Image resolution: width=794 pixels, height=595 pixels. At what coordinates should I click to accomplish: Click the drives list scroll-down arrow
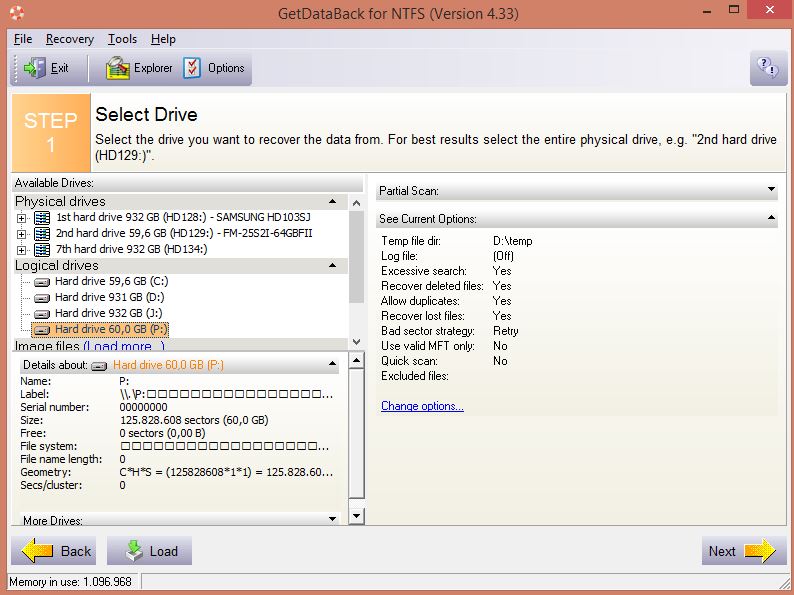(356, 342)
